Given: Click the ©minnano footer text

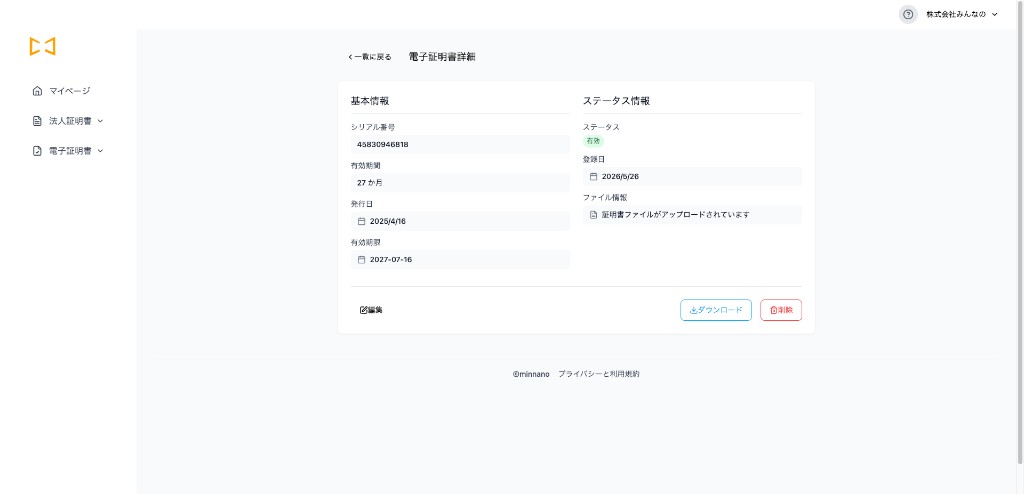Looking at the screenshot, I should [531, 374].
